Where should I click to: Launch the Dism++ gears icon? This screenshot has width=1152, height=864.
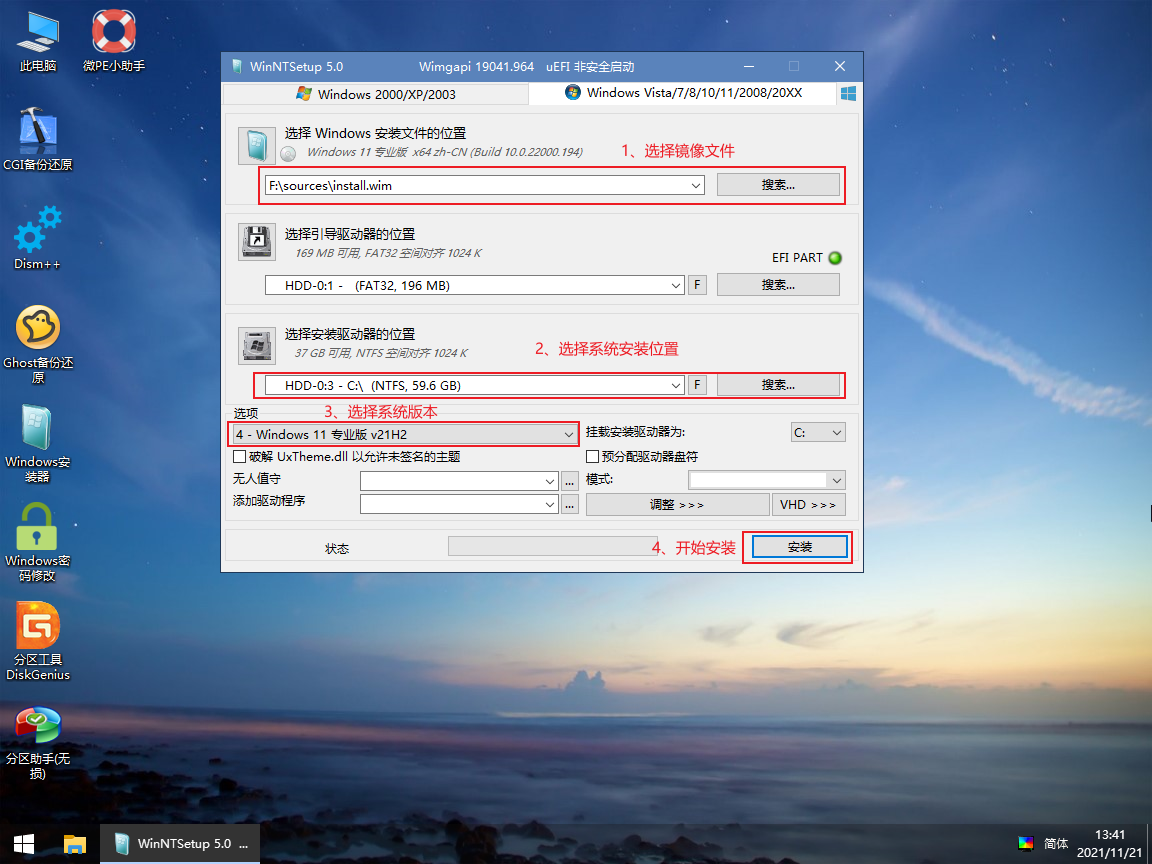click(38, 238)
